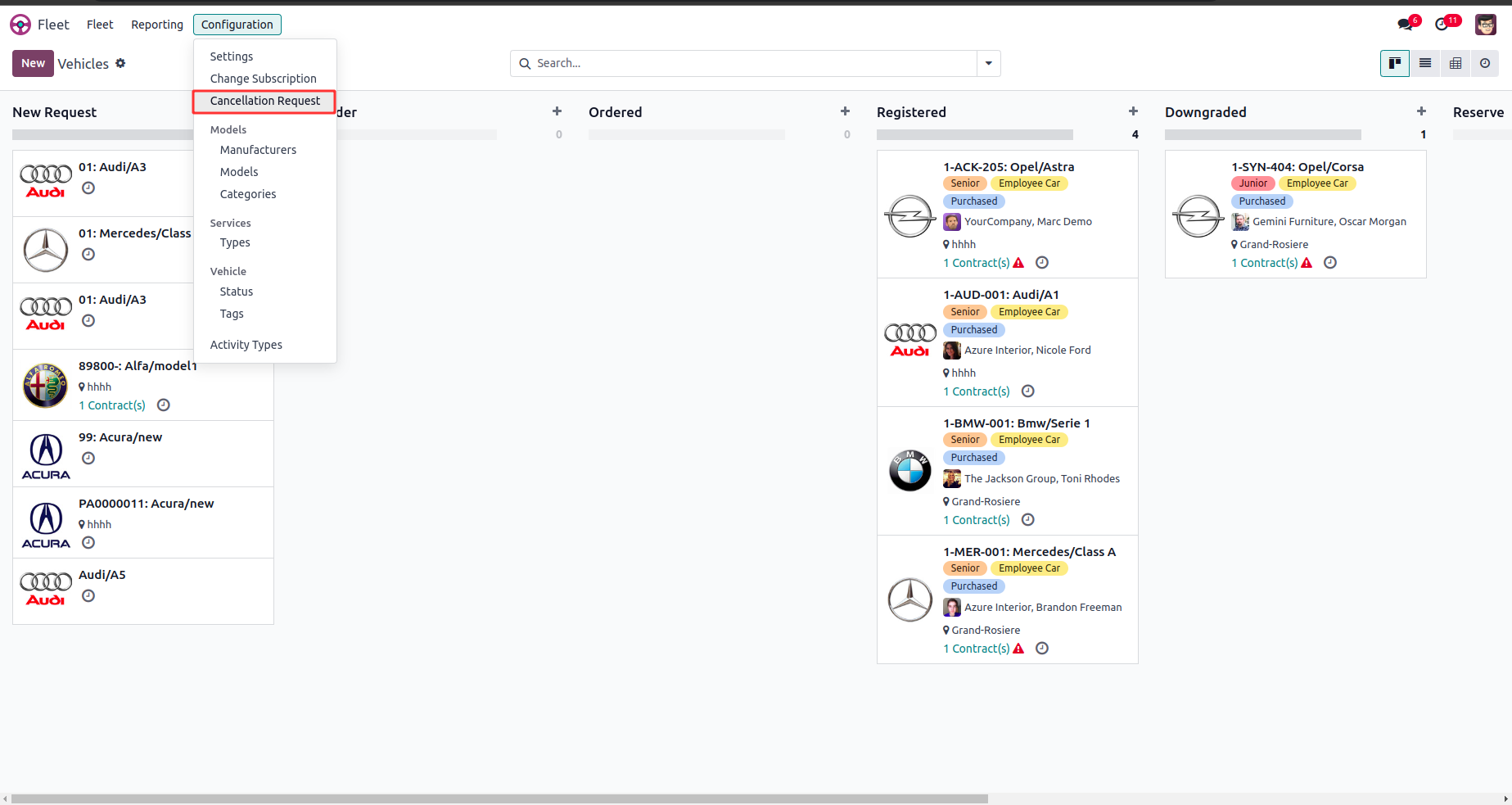Open the Configuration menu
This screenshot has width=1512, height=805.
pos(237,25)
